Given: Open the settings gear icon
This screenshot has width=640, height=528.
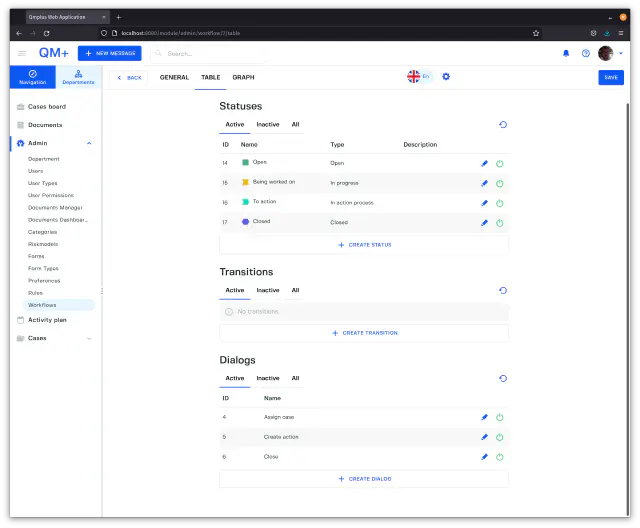Looking at the screenshot, I should click(446, 76).
